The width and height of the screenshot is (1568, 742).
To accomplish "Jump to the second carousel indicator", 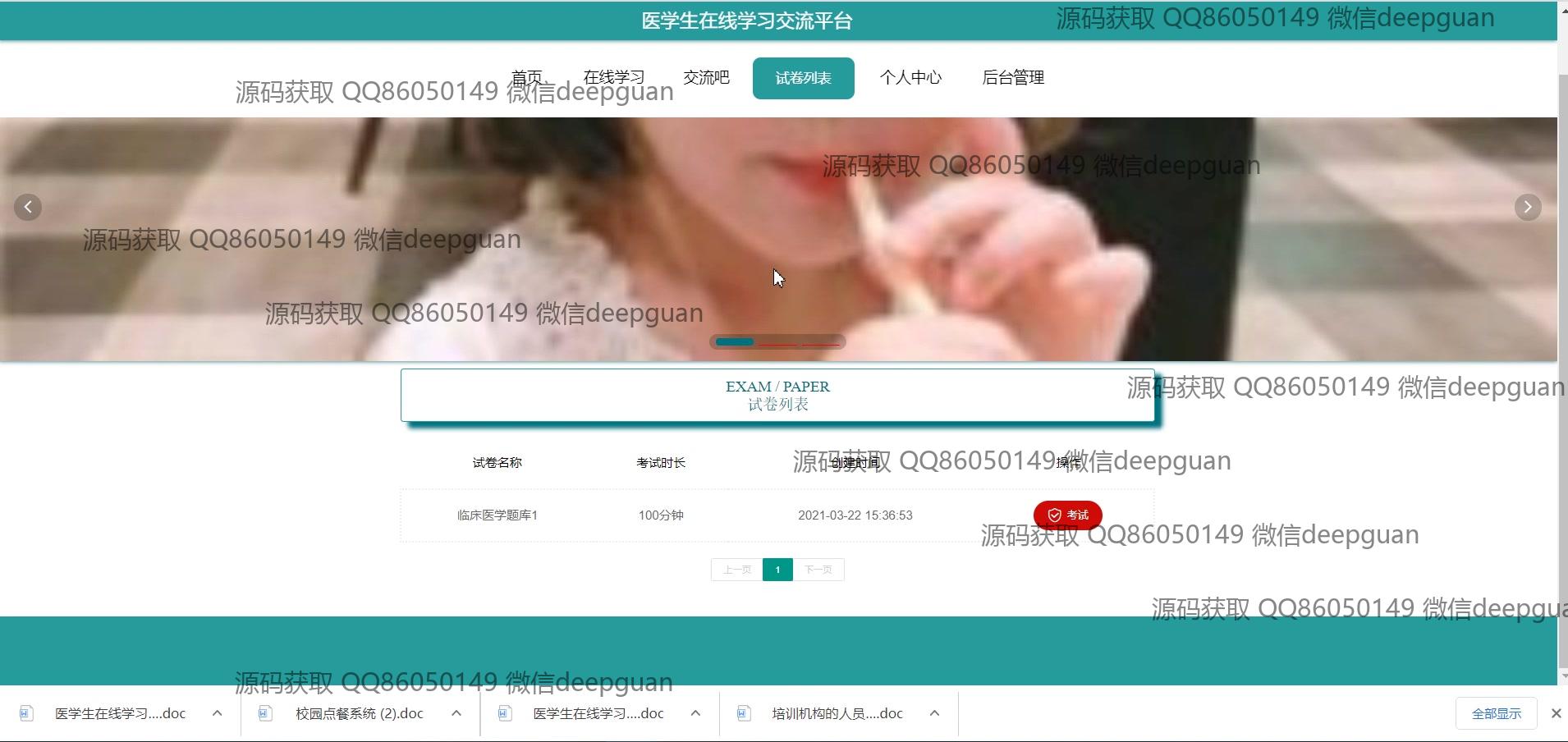I will [778, 342].
